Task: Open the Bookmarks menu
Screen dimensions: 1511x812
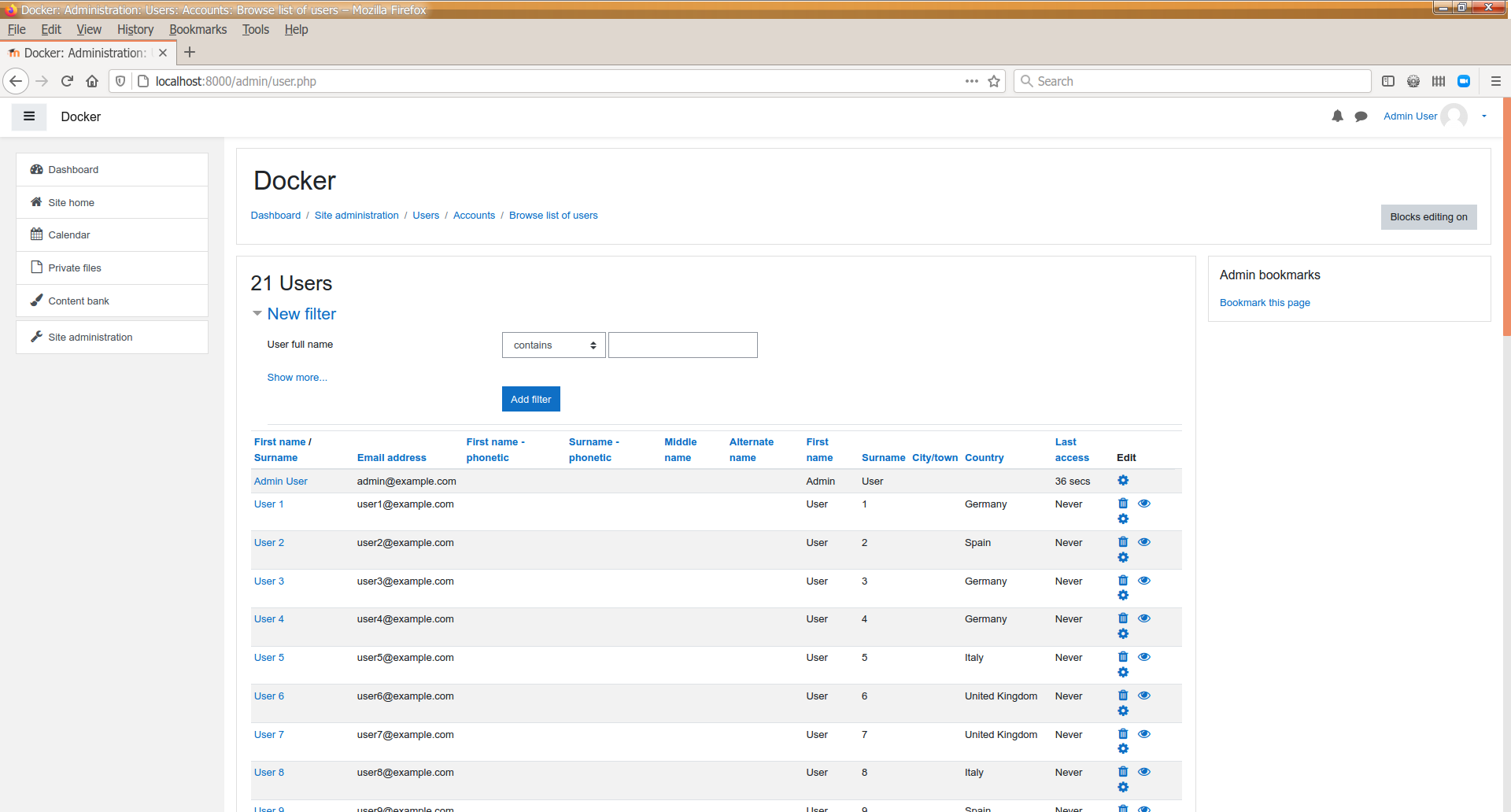Action: coord(198,29)
